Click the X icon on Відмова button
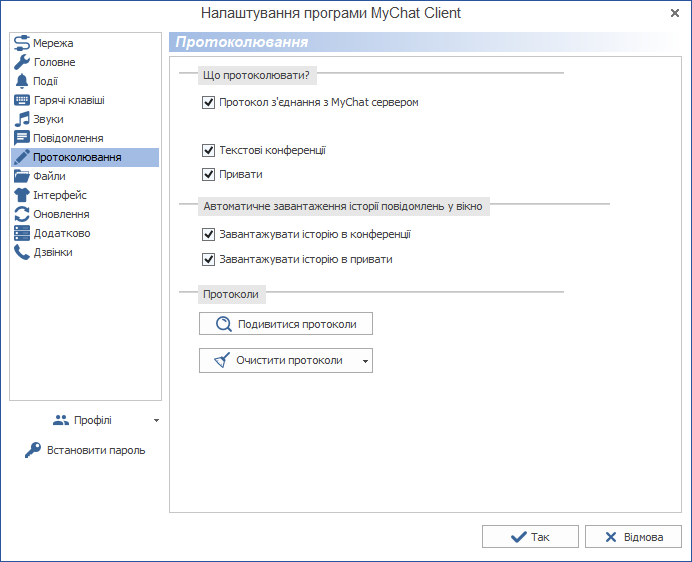 [x=611, y=537]
